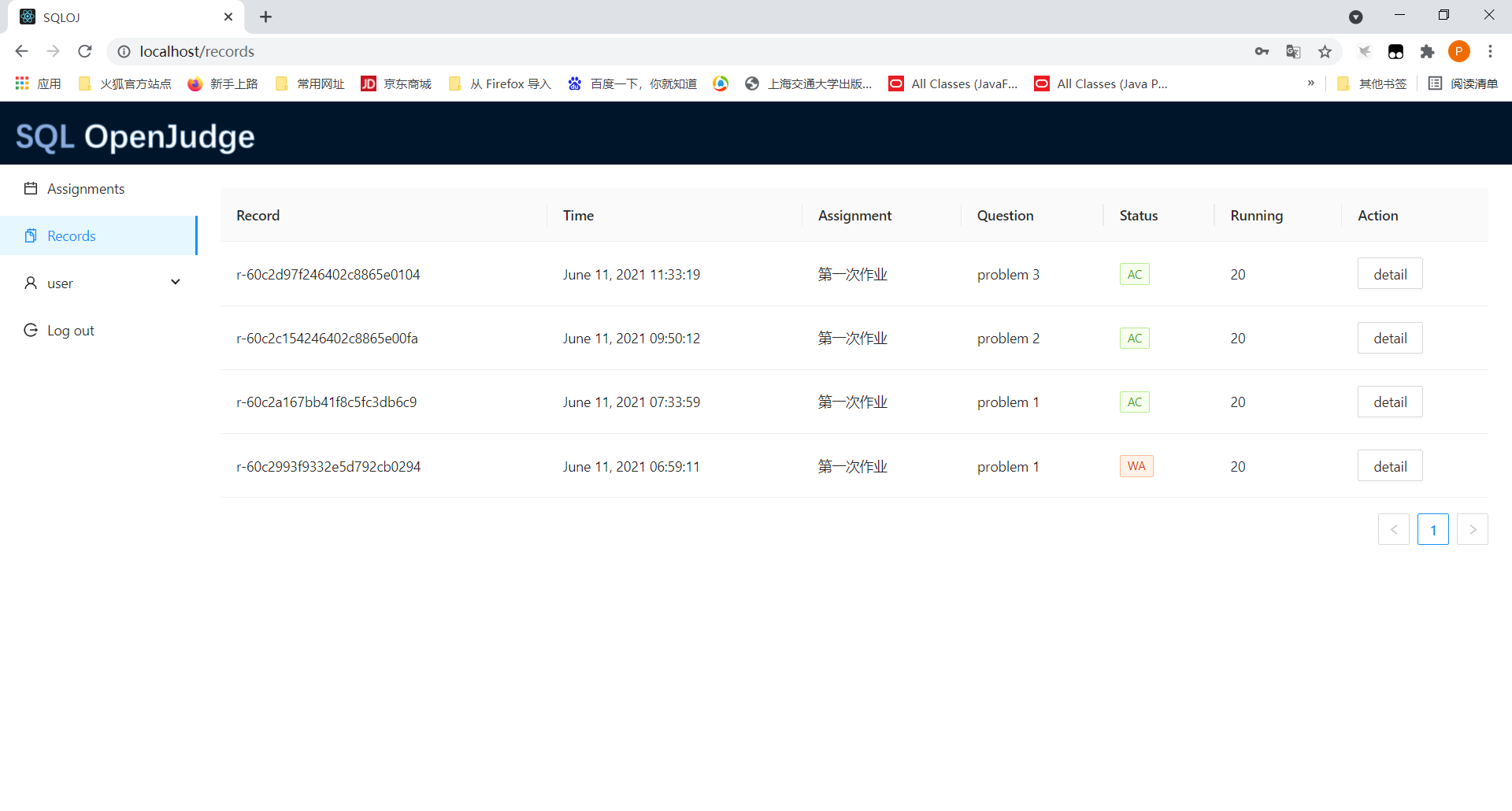The width and height of the screenshot is (1512, 811).
Task: Click the SQL OpenJudge logo
Action: point(135,135)
